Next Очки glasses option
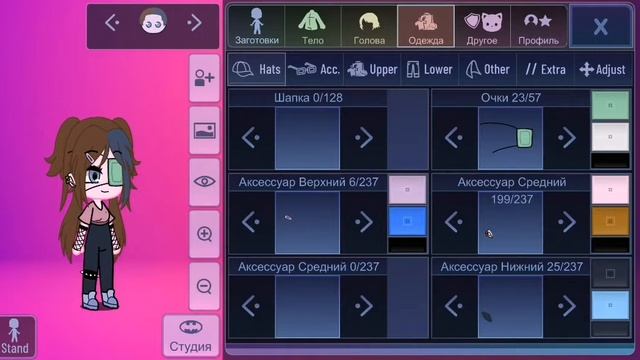 (x=567, y=138)
